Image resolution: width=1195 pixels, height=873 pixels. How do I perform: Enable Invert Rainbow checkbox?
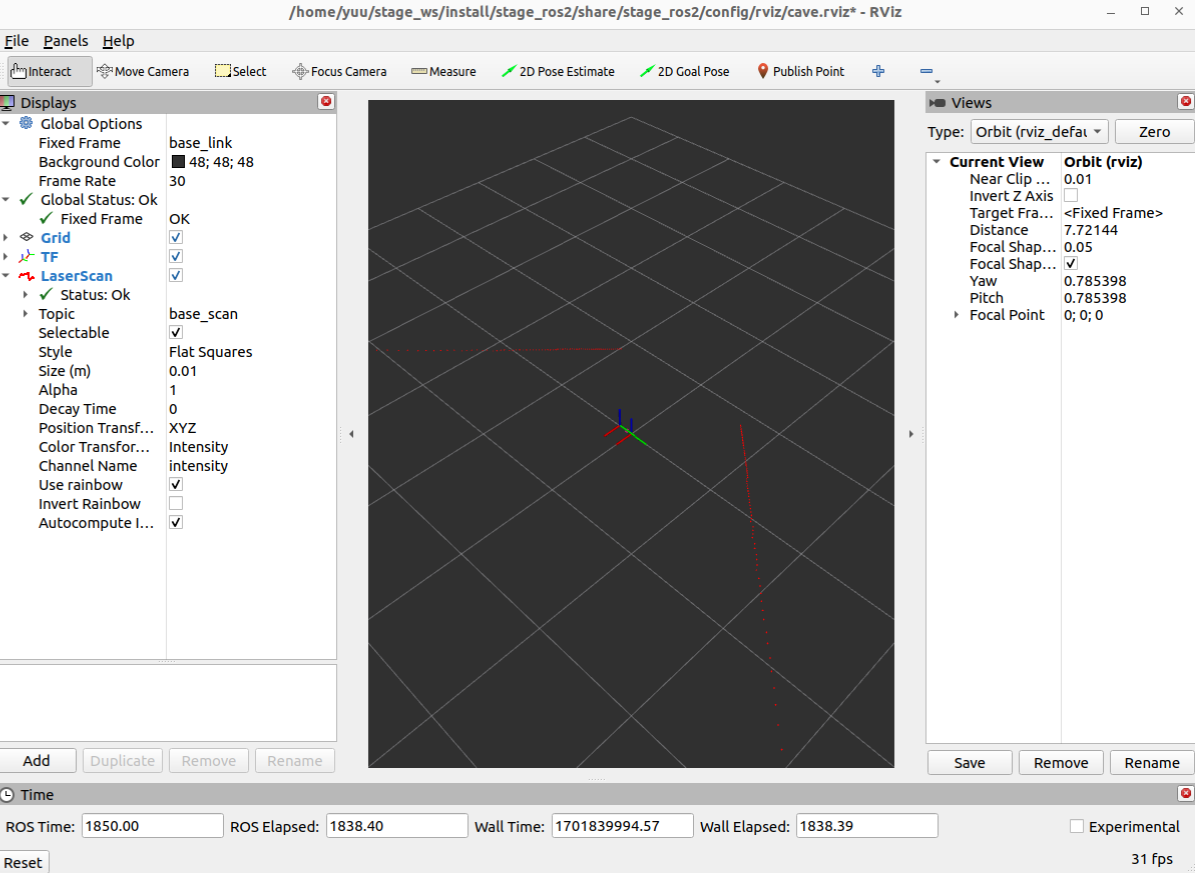pyautogui.click(x=176, y=503)
